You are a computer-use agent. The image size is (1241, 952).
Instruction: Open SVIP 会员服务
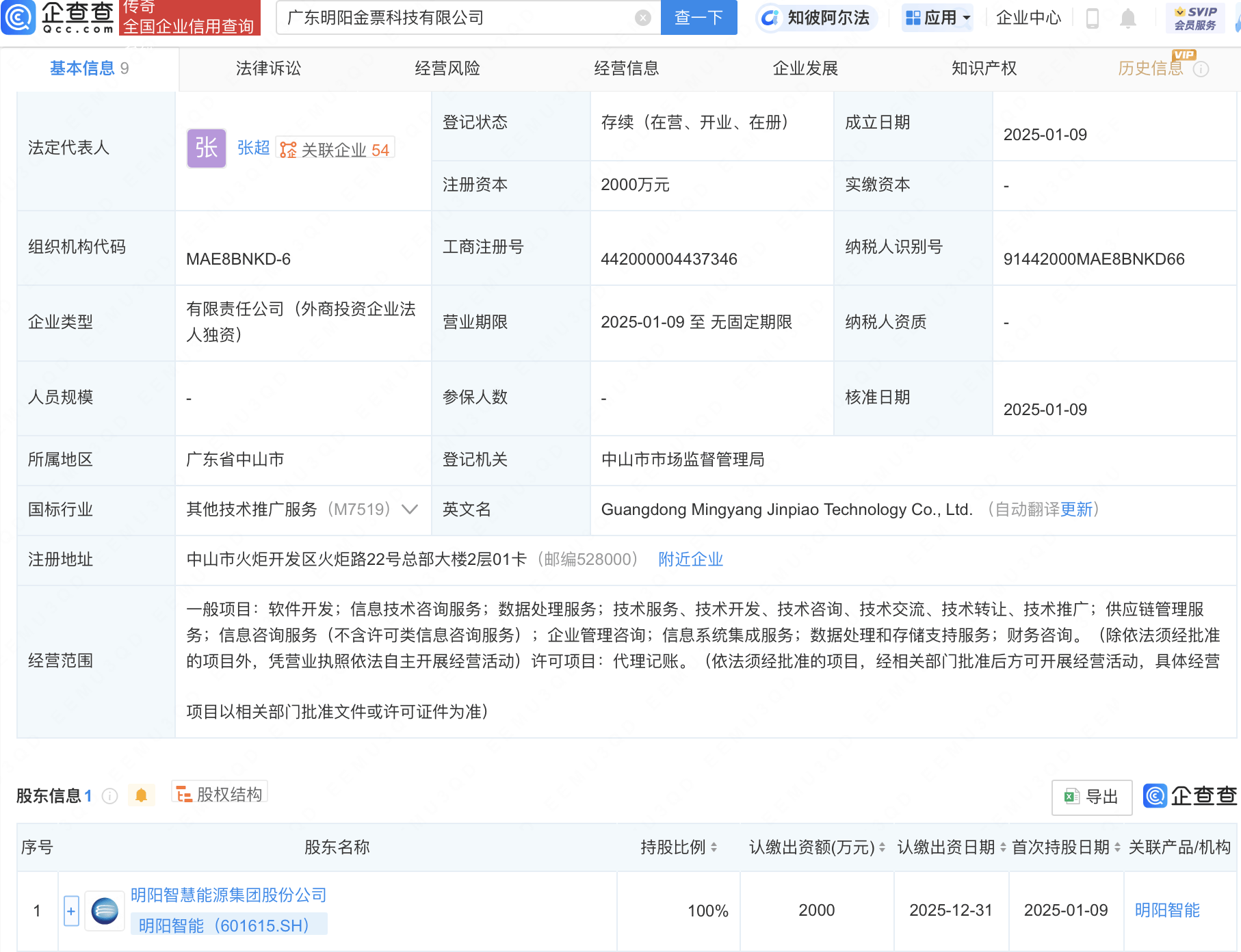pyautogui.click(x=1195, y=18)
